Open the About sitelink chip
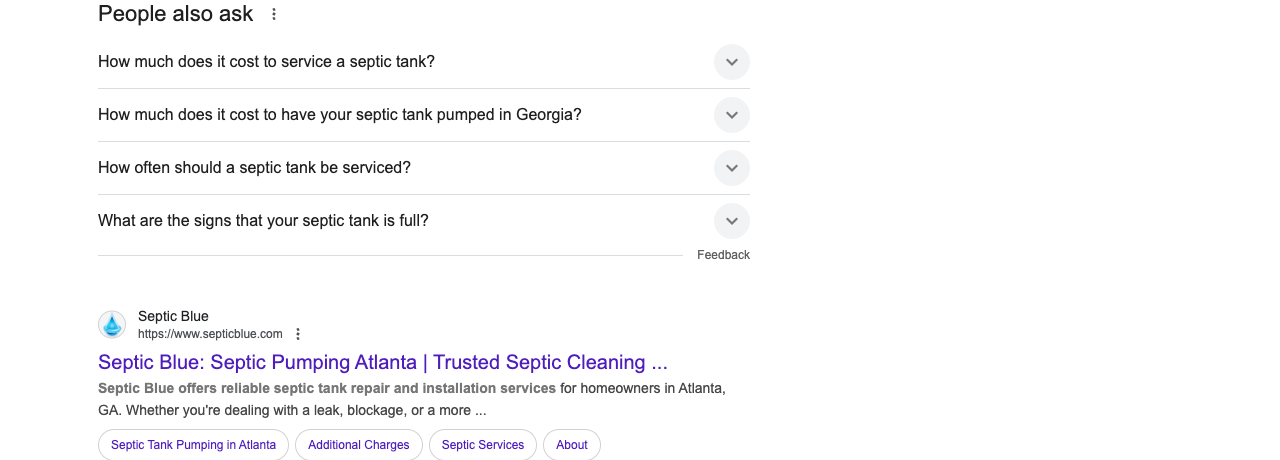1280x460 pixels. click(572, 445)
